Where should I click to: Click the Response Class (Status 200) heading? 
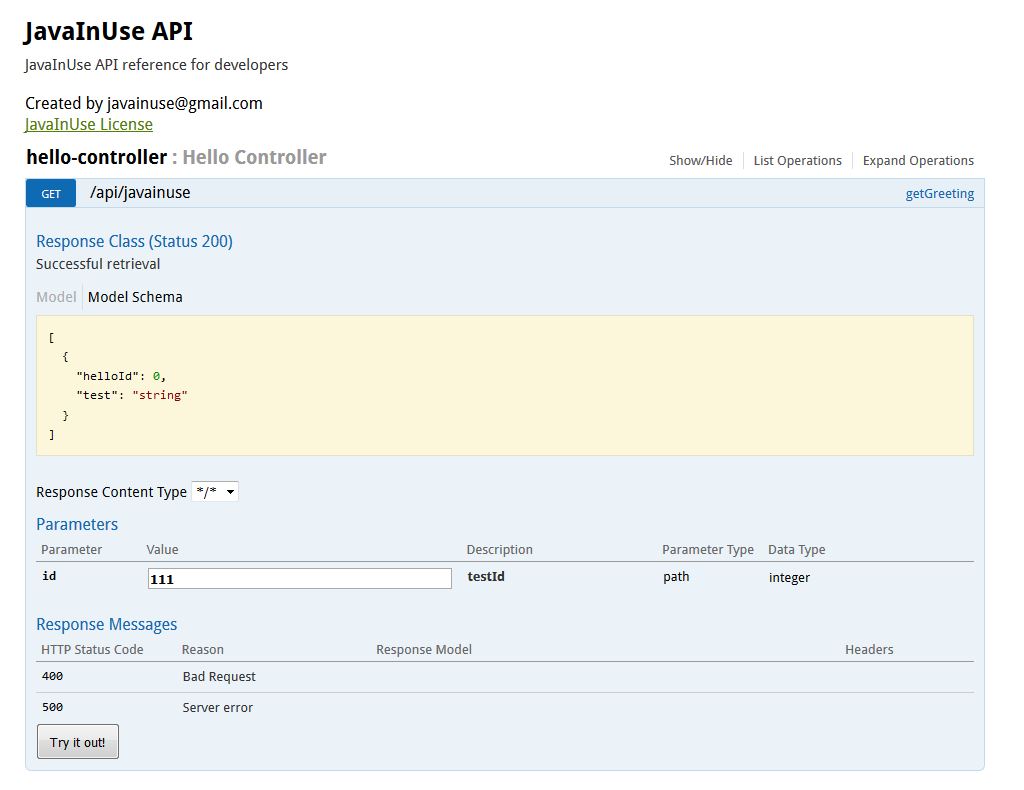pyautogui.click(x=134, y=242)
